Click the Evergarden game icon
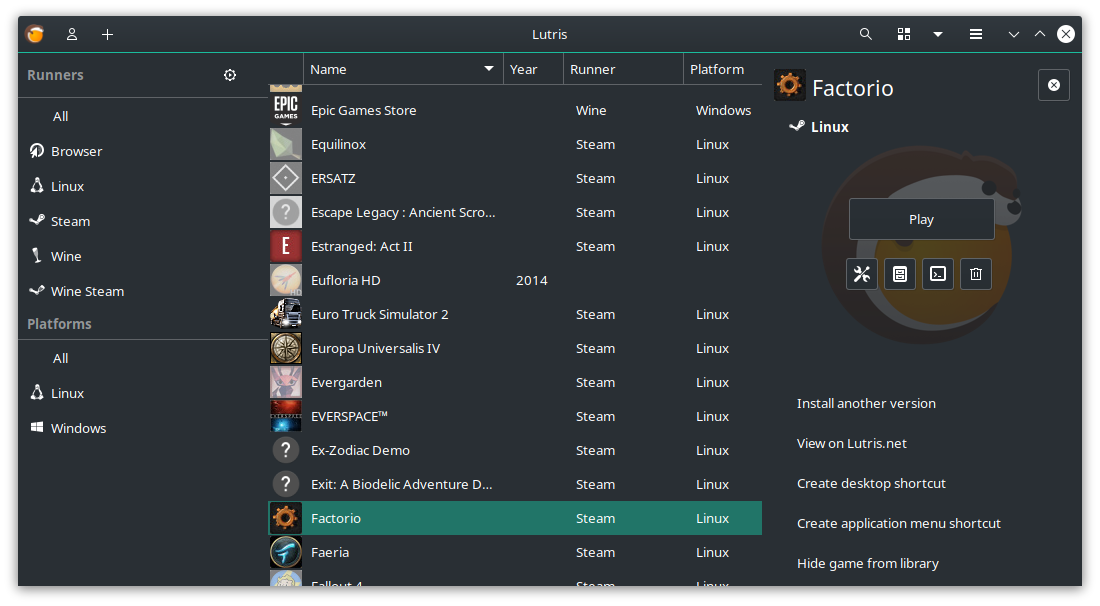 pyautogui.click(x=286, y=382)
